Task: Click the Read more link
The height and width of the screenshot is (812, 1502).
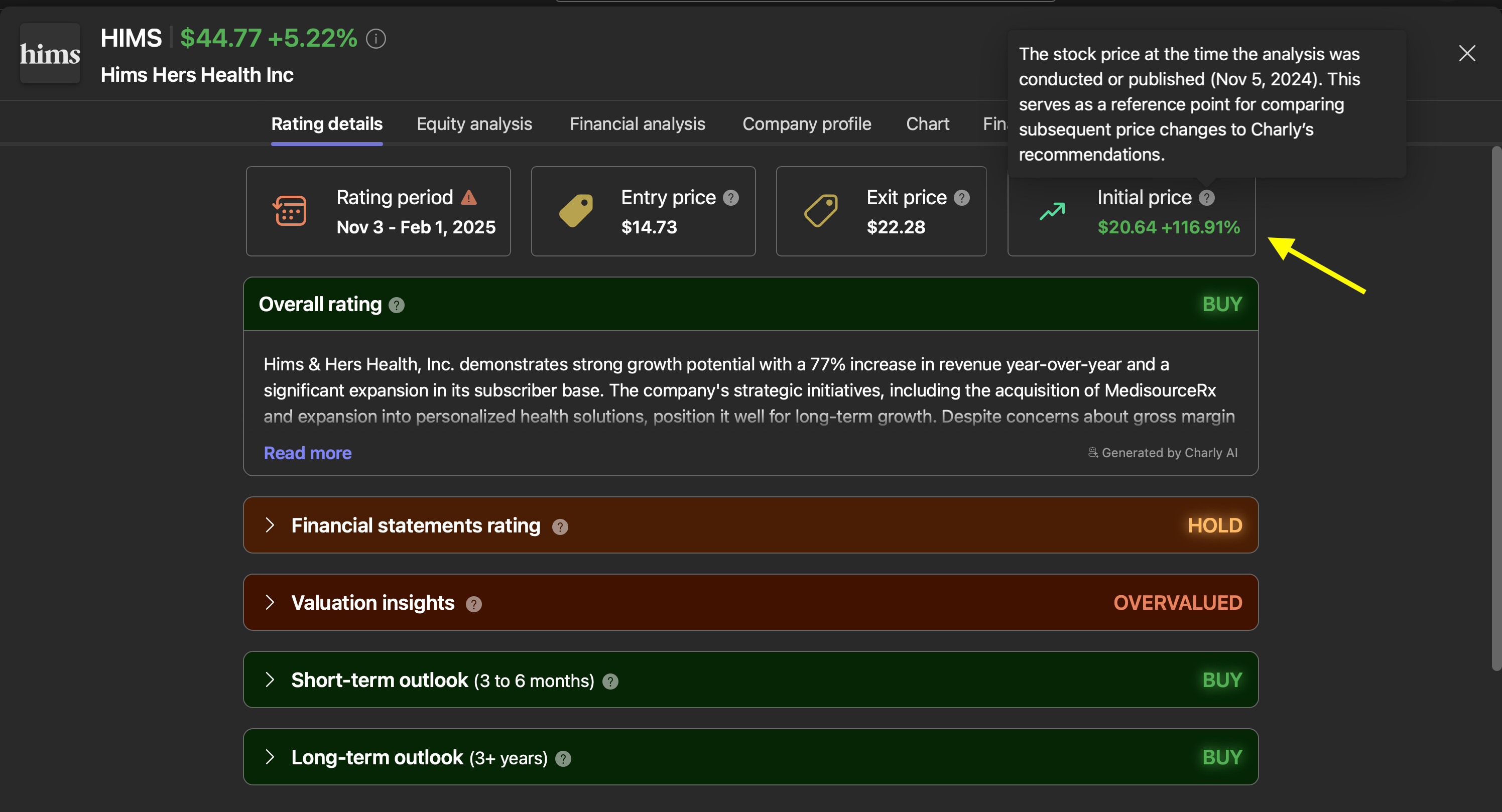Action: click(307, 453)
